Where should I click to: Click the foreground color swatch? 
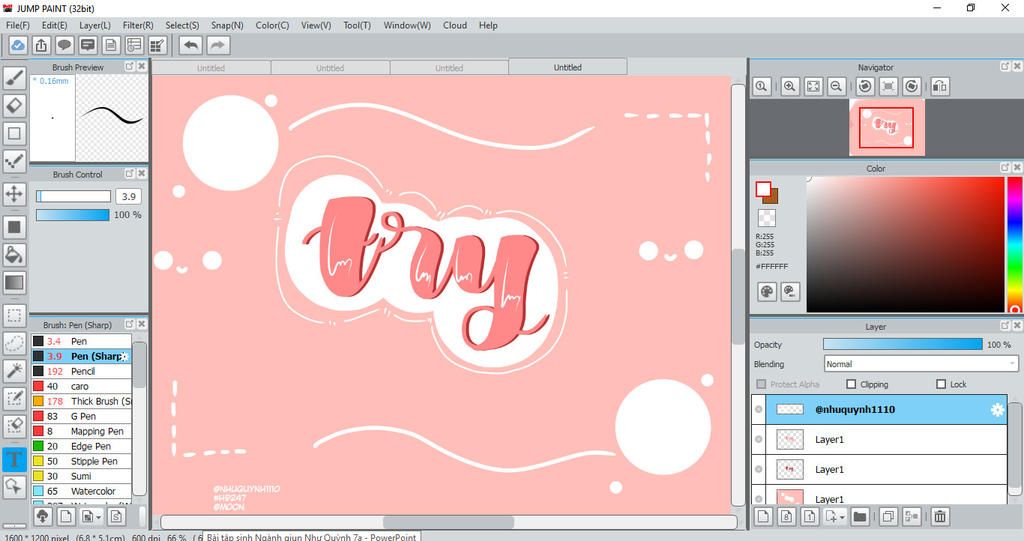coord(763,189)
